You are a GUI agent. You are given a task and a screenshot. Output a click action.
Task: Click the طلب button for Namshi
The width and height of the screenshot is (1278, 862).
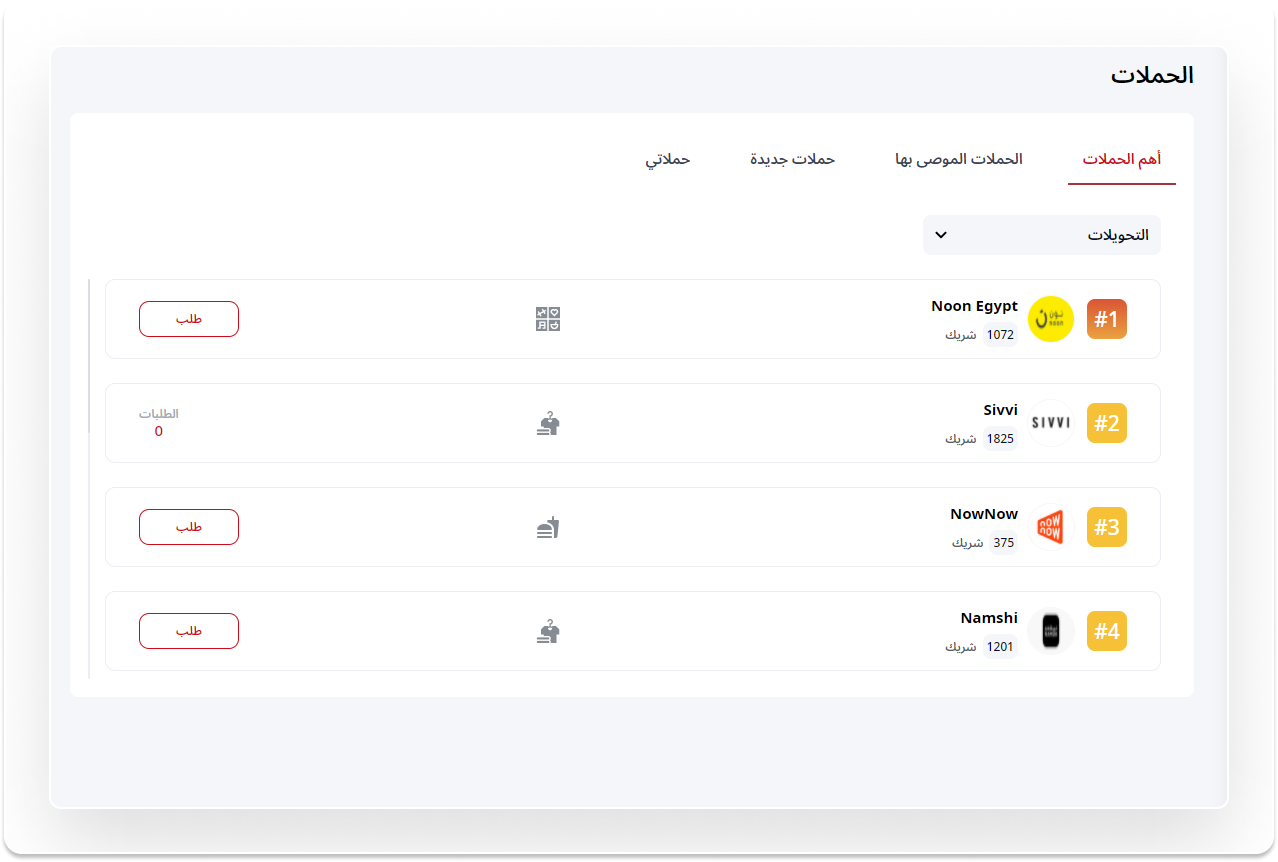pyautogui.click(x=189, y=631)
